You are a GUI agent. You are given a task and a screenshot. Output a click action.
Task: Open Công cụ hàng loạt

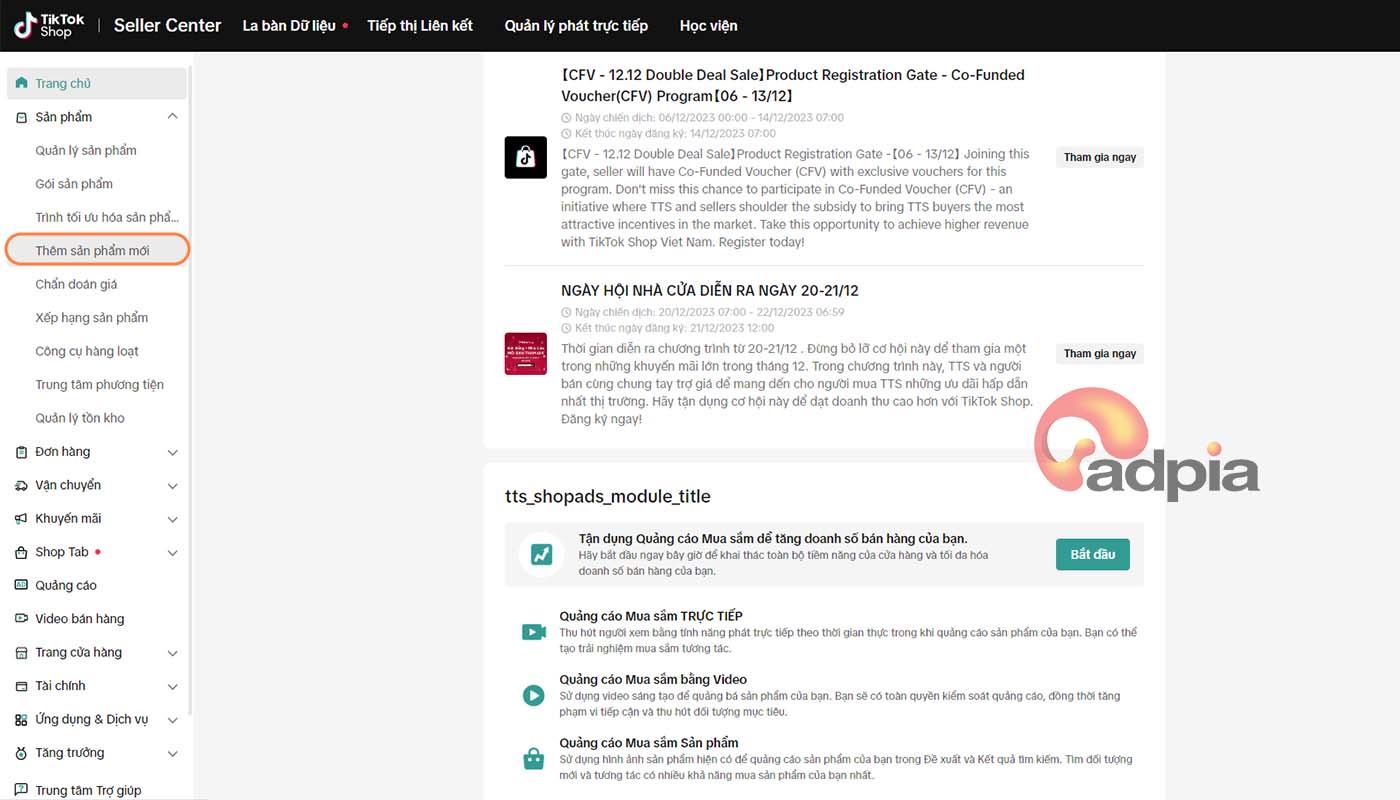pos(87,351)
